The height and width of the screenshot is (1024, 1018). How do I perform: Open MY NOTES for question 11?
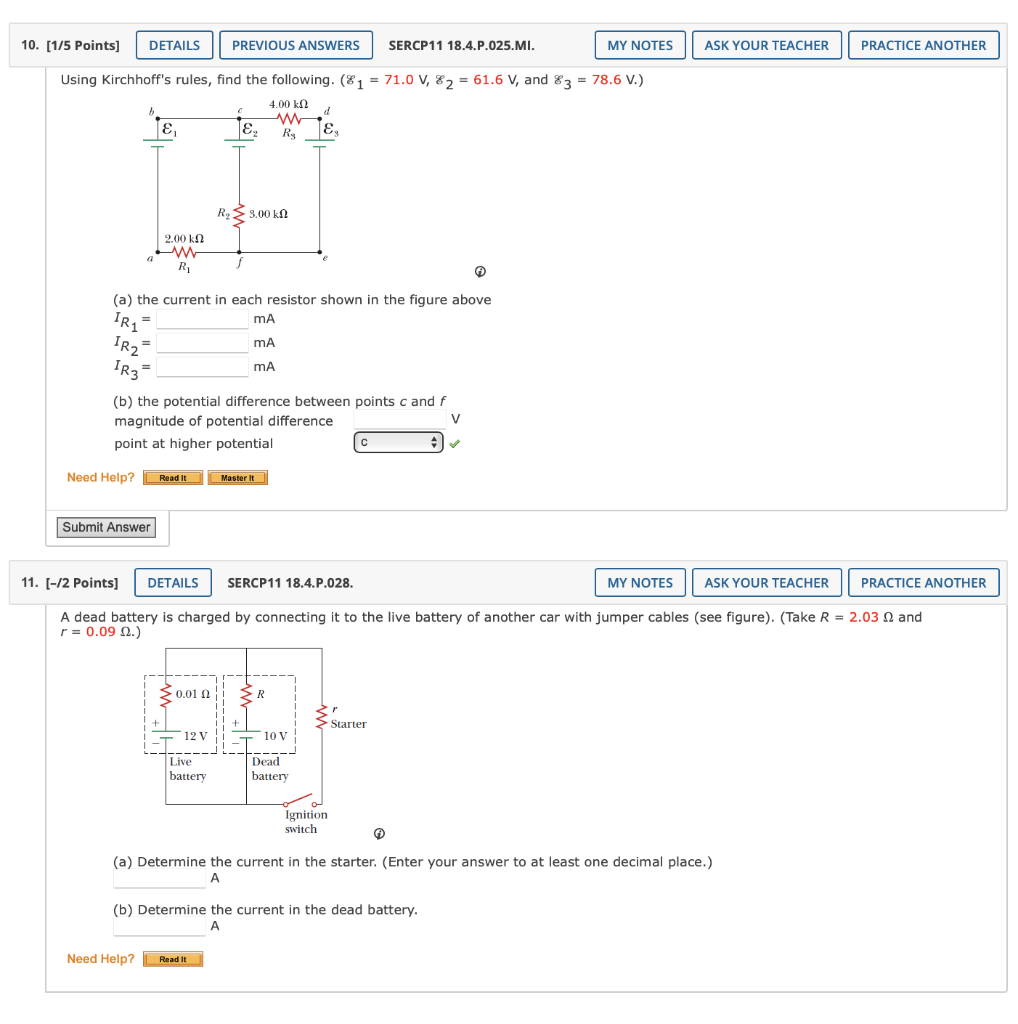639,582
